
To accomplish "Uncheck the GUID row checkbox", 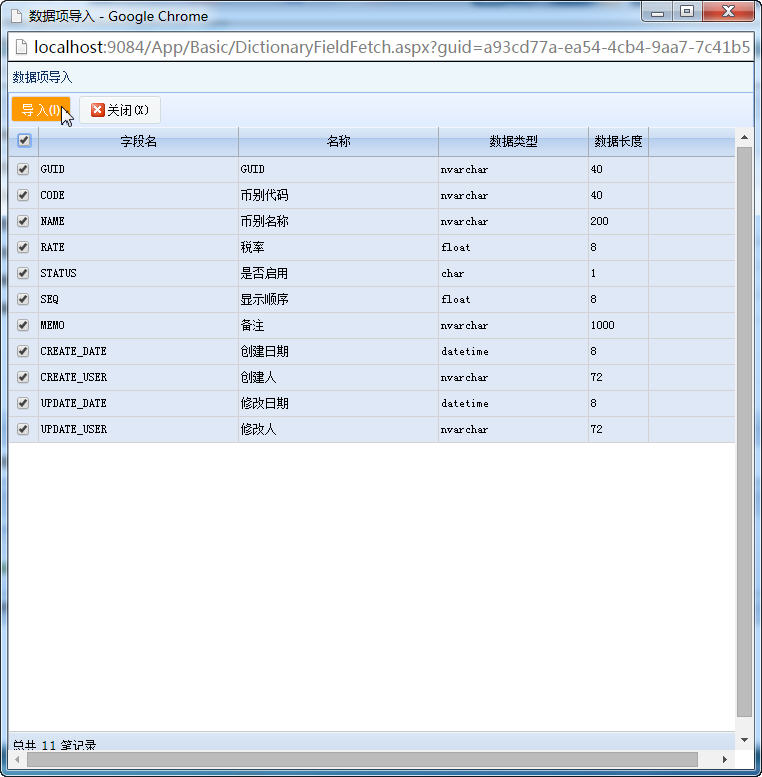I will pos(23,169).
